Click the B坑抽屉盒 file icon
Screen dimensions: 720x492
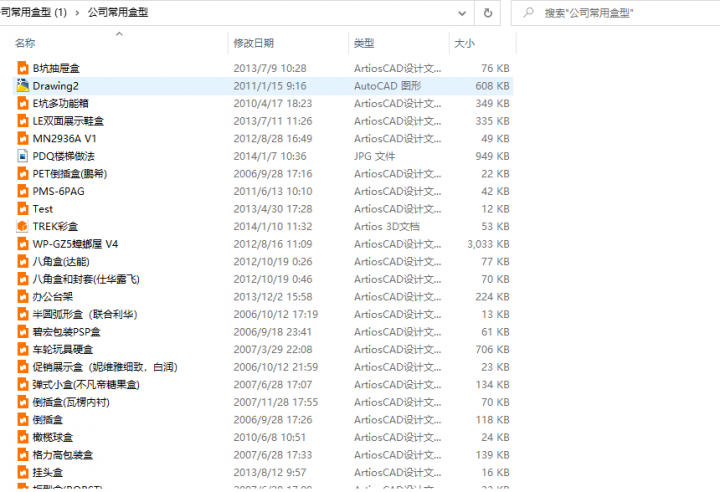click(22, 68)
